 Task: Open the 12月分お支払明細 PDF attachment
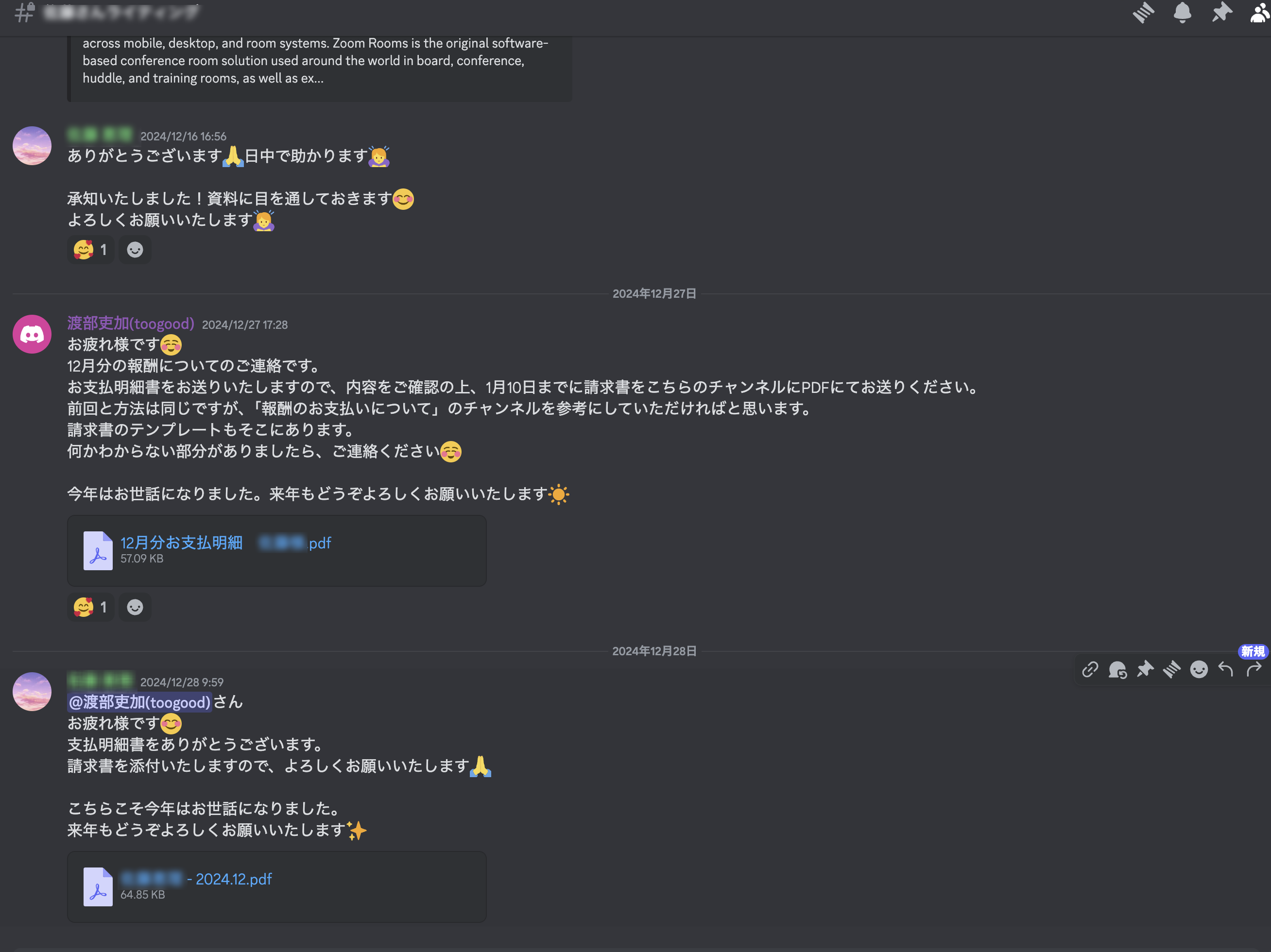pyautogui.click(x=226, y=543)
